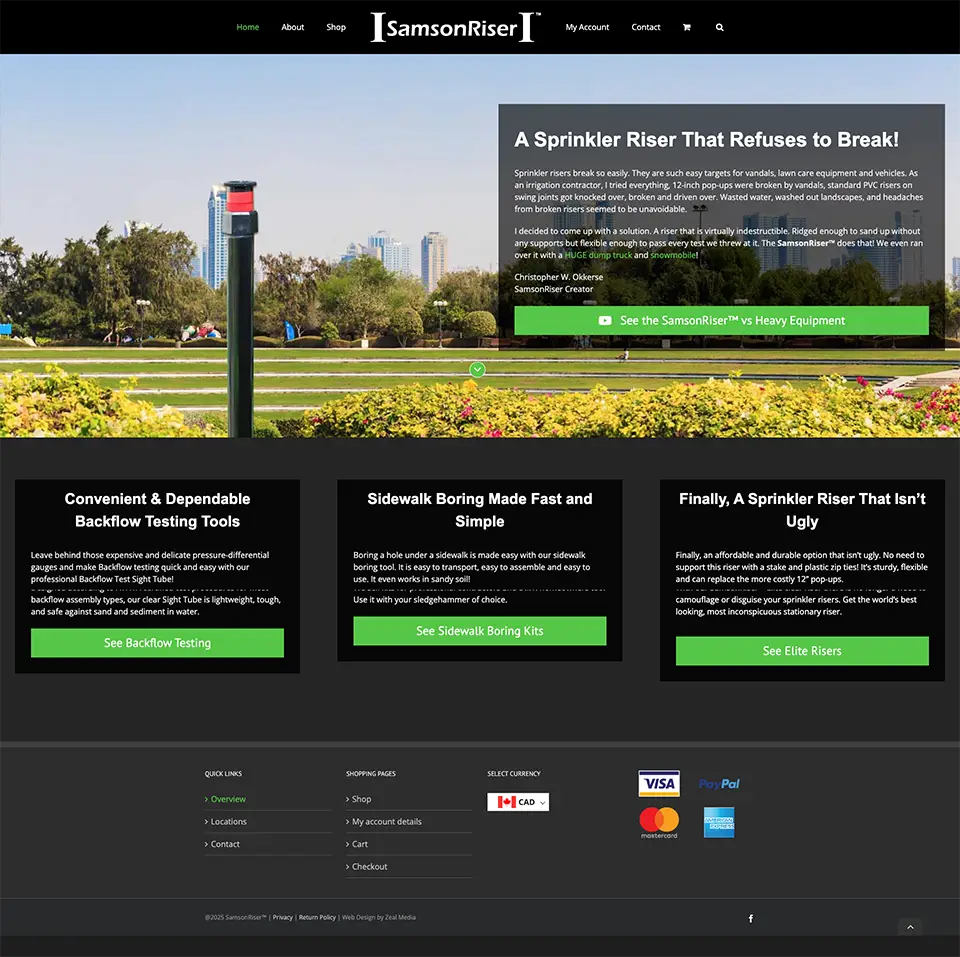Image resolution: width=960 pixels, height=957 pixels.
Task: Click See the SamsonRiser vs Heavy Equipment
Action: click(x=721, y=321)
